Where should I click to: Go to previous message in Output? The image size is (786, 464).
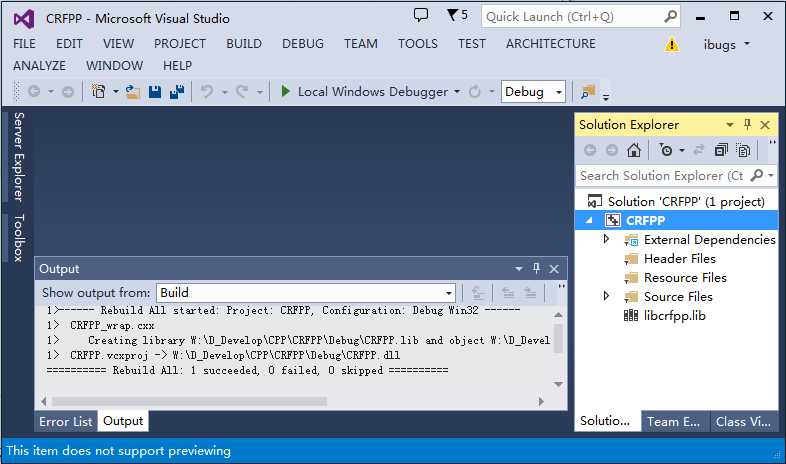508,293
